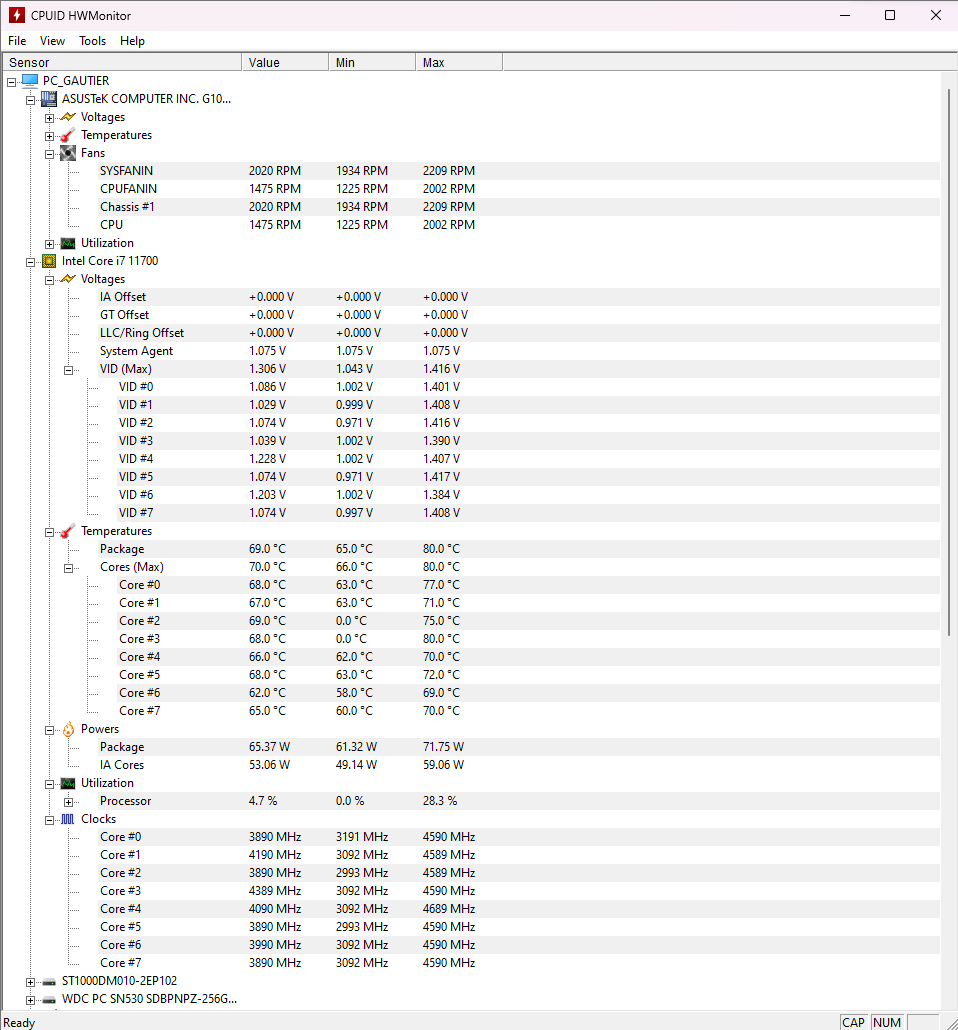The image size is (958, 1030).
Task: Expand the motherboard Voltages node
Action: pyautogui.click(x=49, y=118)
